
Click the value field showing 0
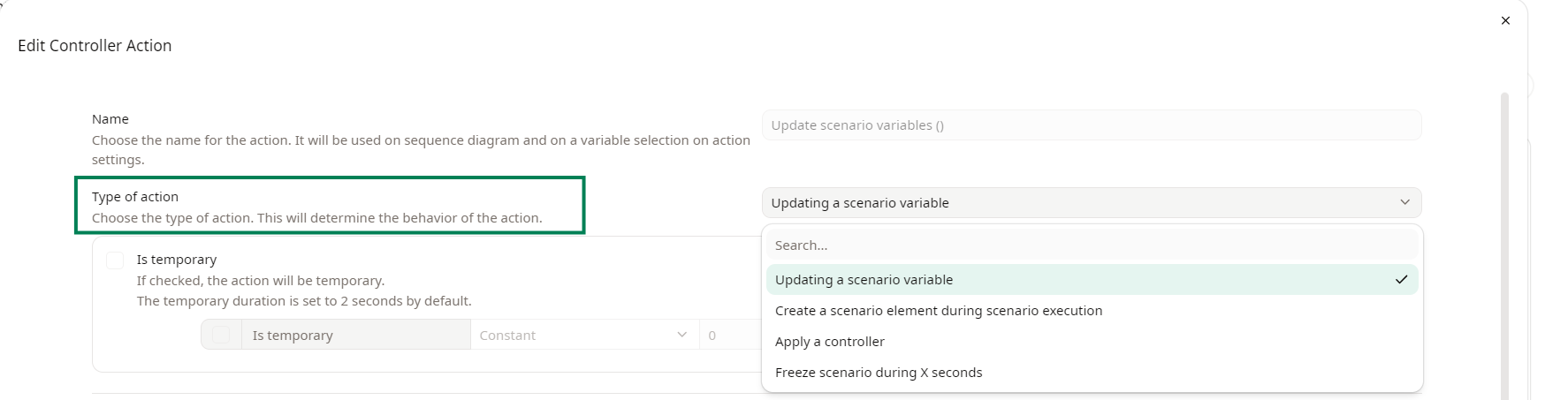(x=729, y=336)
